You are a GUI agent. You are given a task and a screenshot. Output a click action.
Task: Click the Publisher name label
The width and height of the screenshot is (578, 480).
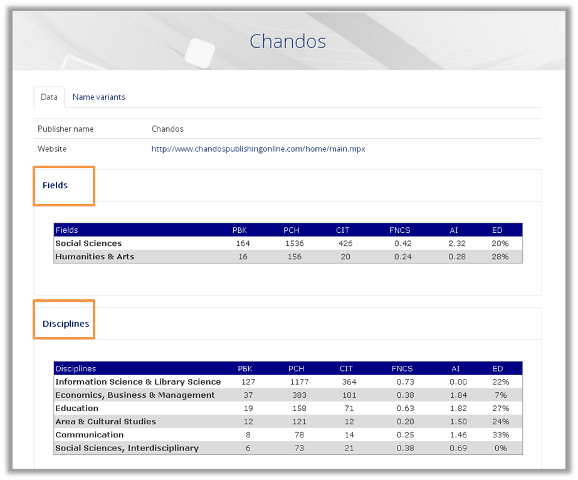(x=65, y=129)
